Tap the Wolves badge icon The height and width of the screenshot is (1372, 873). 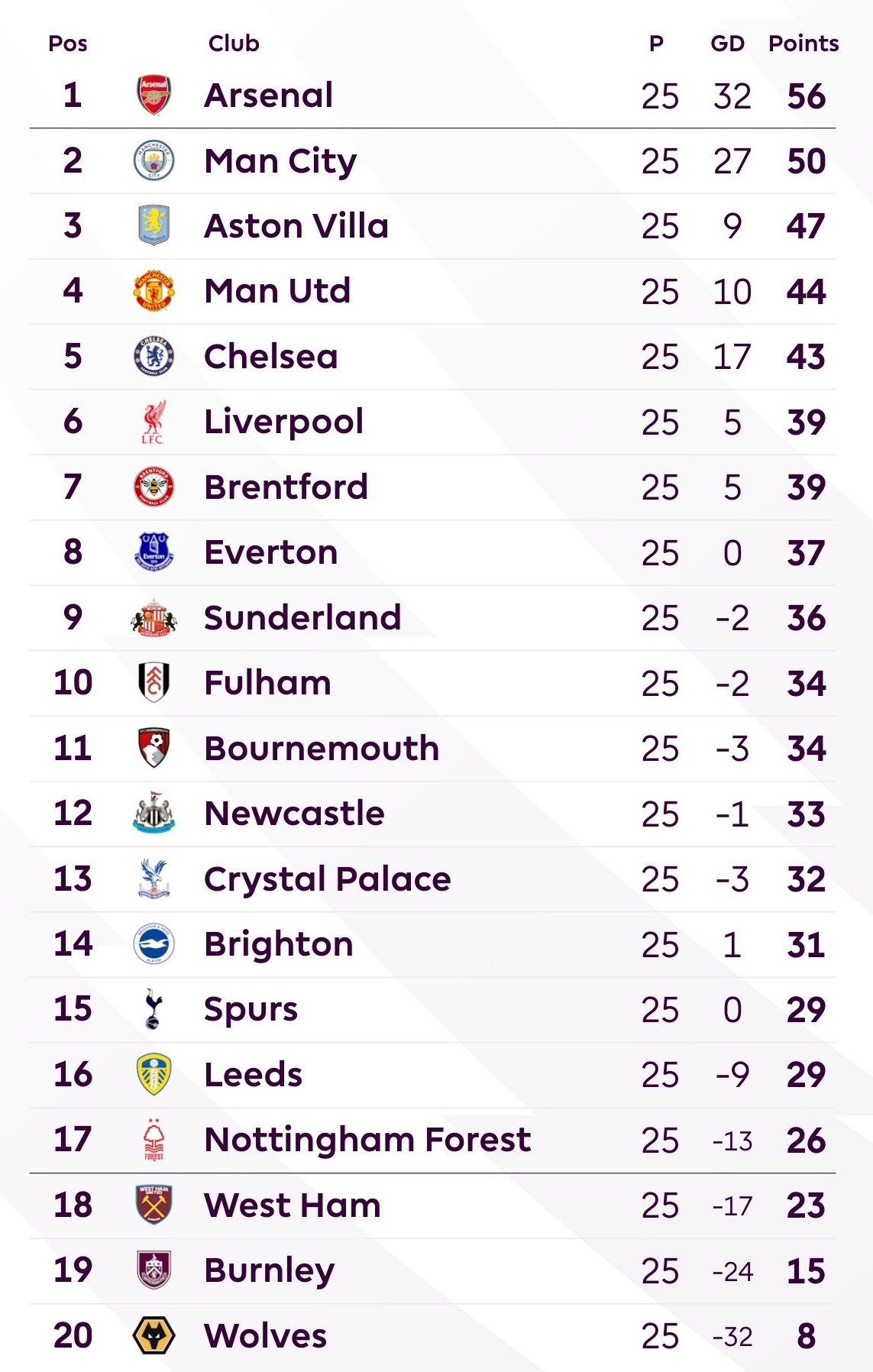pos(154,1335)
